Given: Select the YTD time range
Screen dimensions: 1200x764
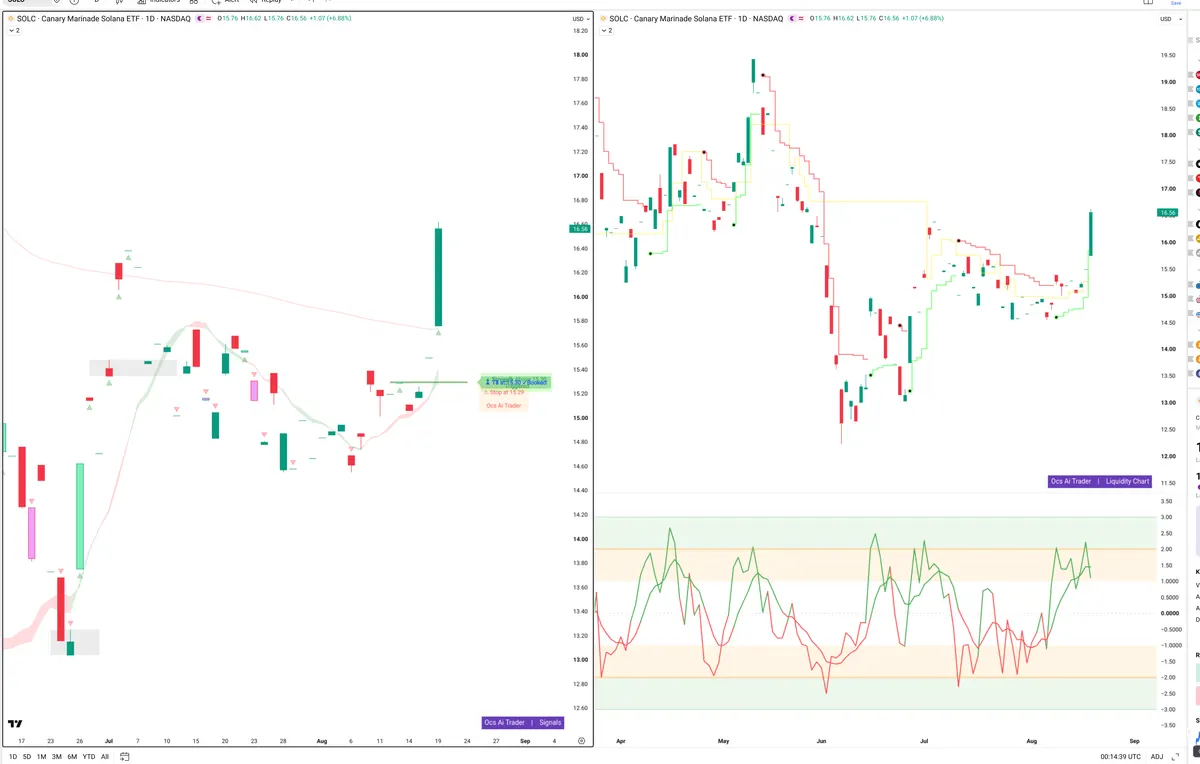Looking at the screenshot, I should pyautogui.click(x=88, y=757).
